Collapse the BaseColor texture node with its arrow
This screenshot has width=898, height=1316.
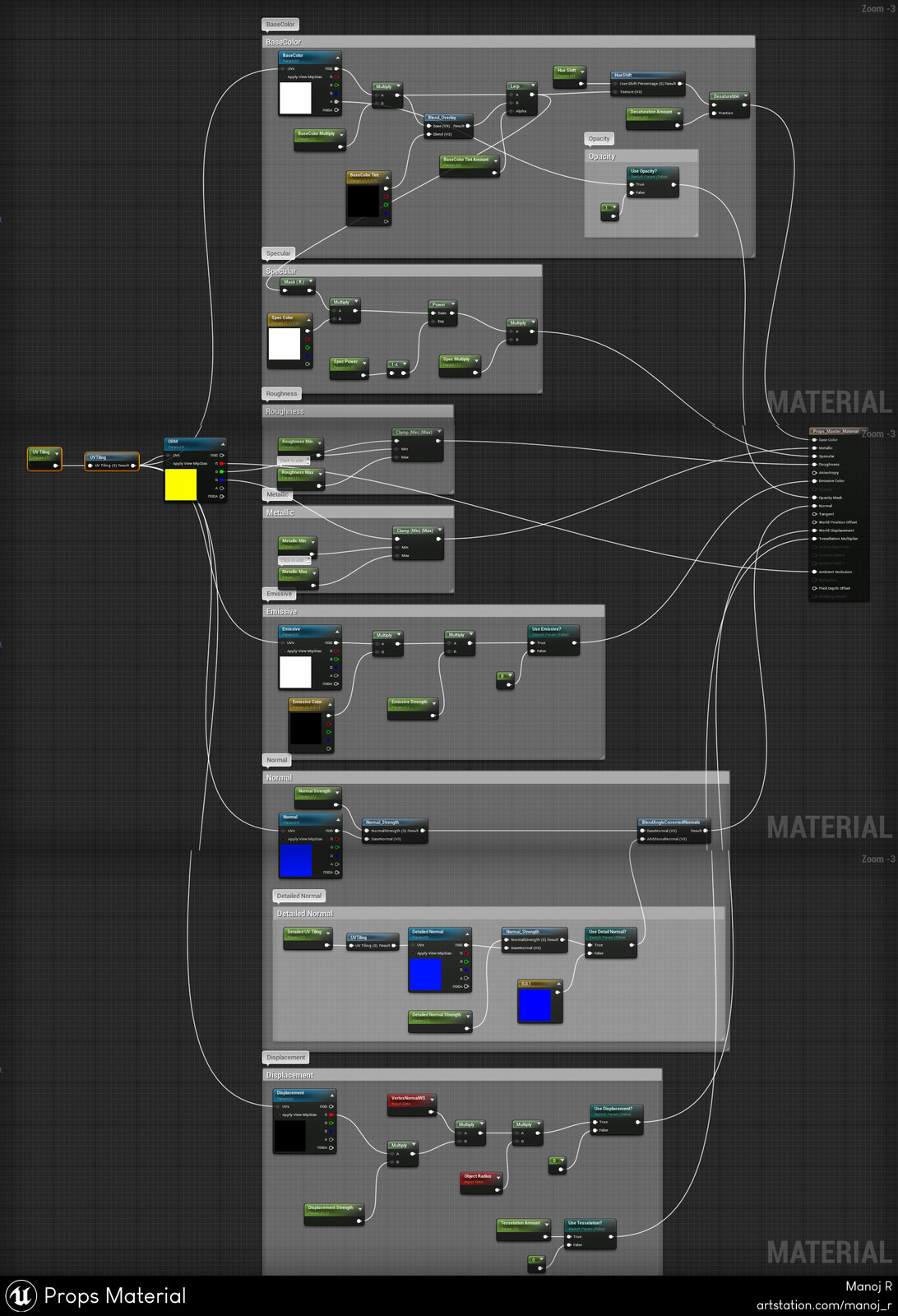(337, 57)
